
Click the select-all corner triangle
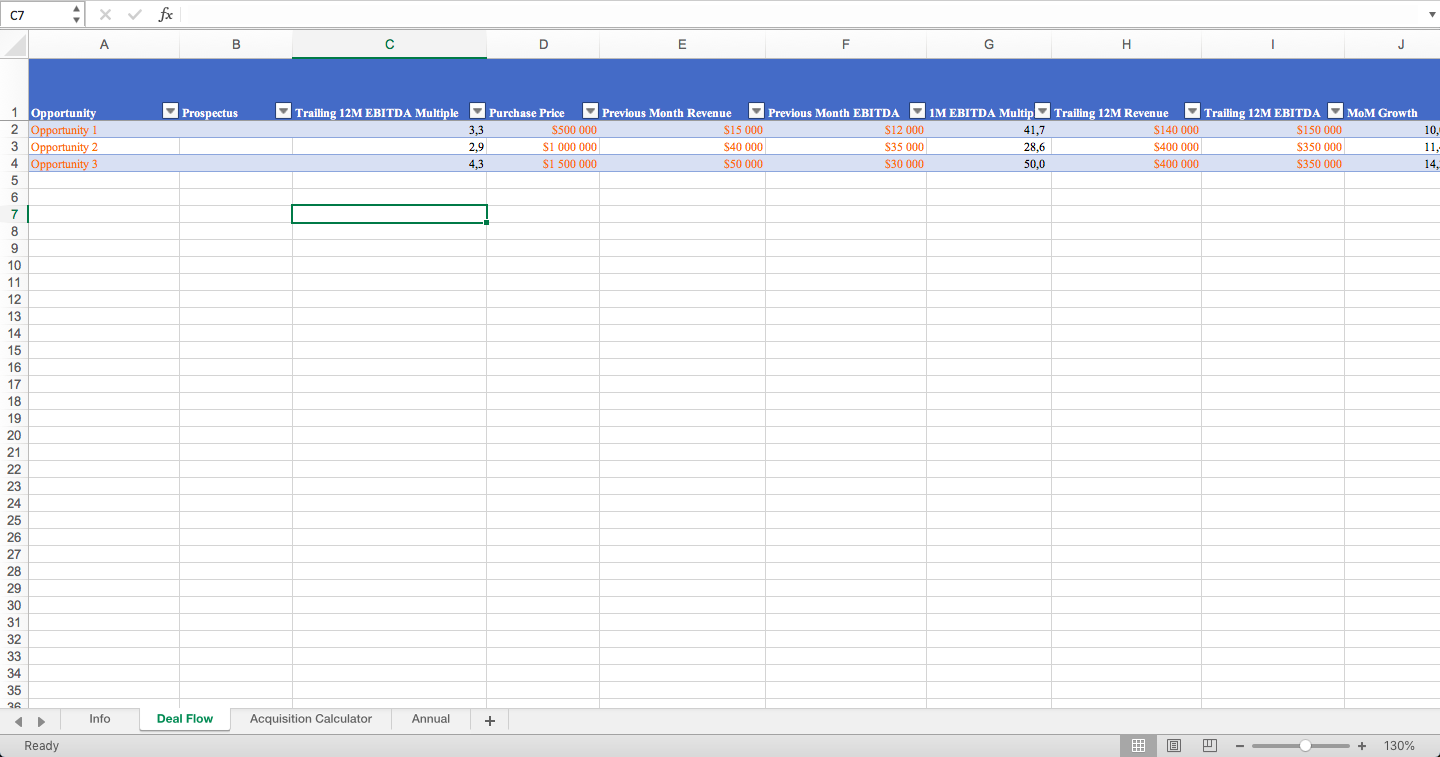(x=14, y=44)
